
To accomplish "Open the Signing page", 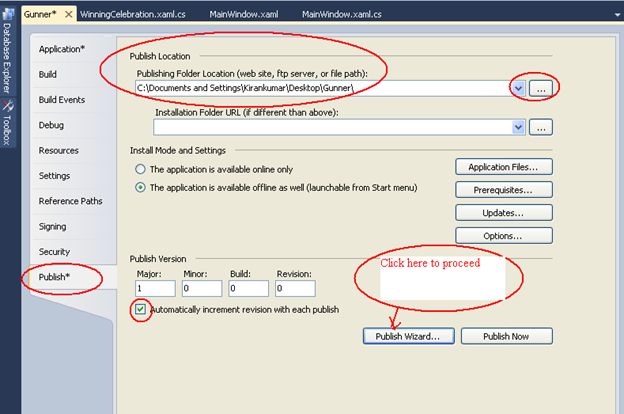I will pyautogui.click(x=52, y=227).
